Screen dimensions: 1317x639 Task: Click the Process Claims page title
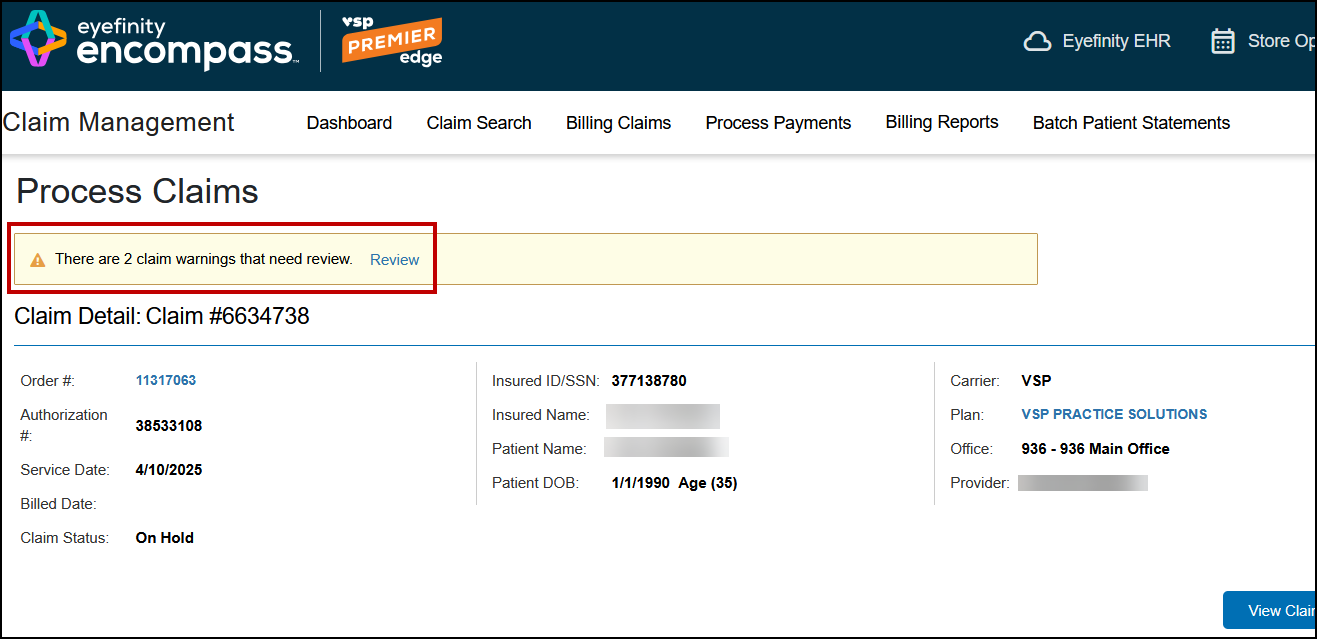point(138,191)
